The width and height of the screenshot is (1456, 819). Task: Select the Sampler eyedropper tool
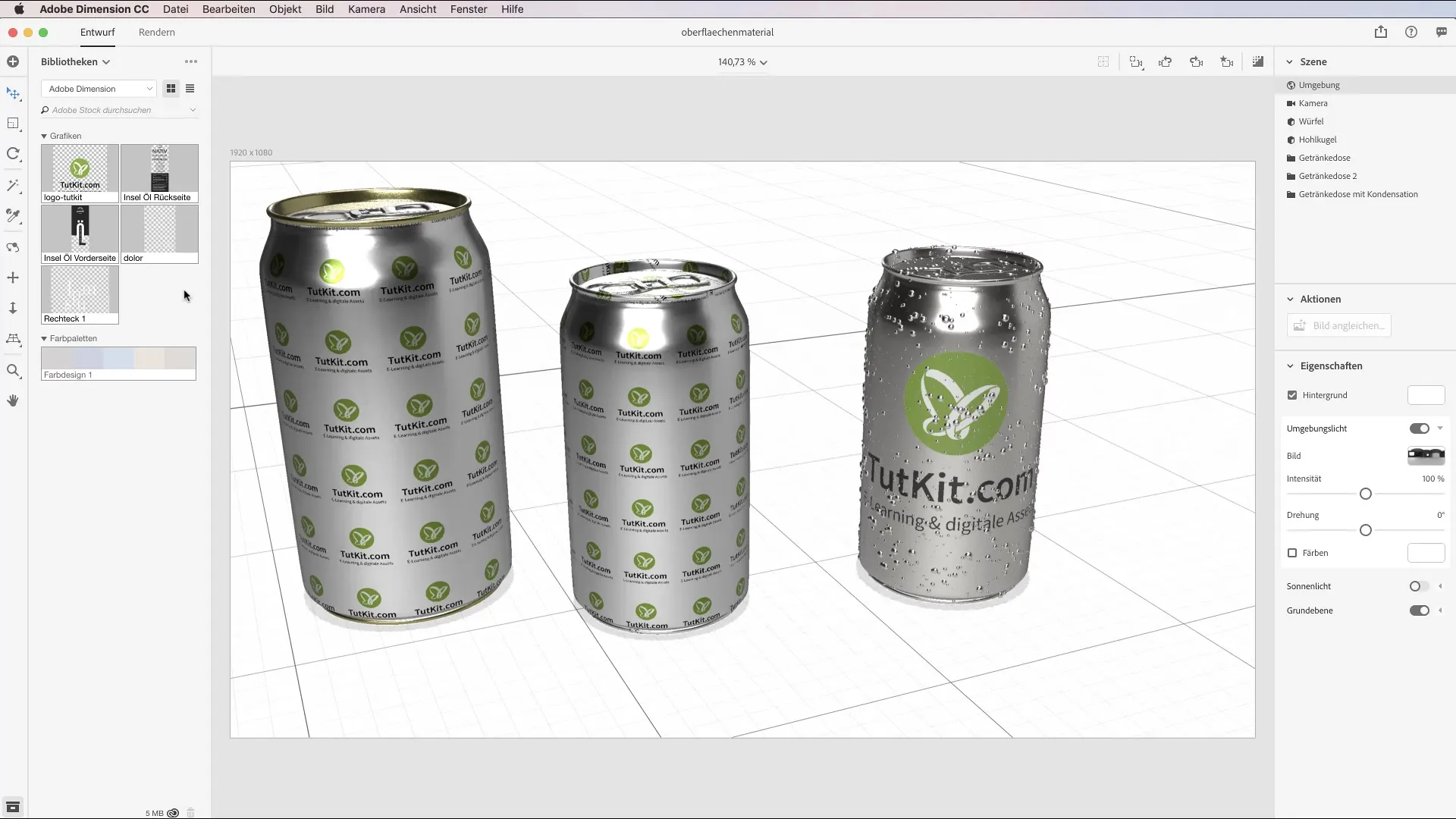click(x=13, y=216)
